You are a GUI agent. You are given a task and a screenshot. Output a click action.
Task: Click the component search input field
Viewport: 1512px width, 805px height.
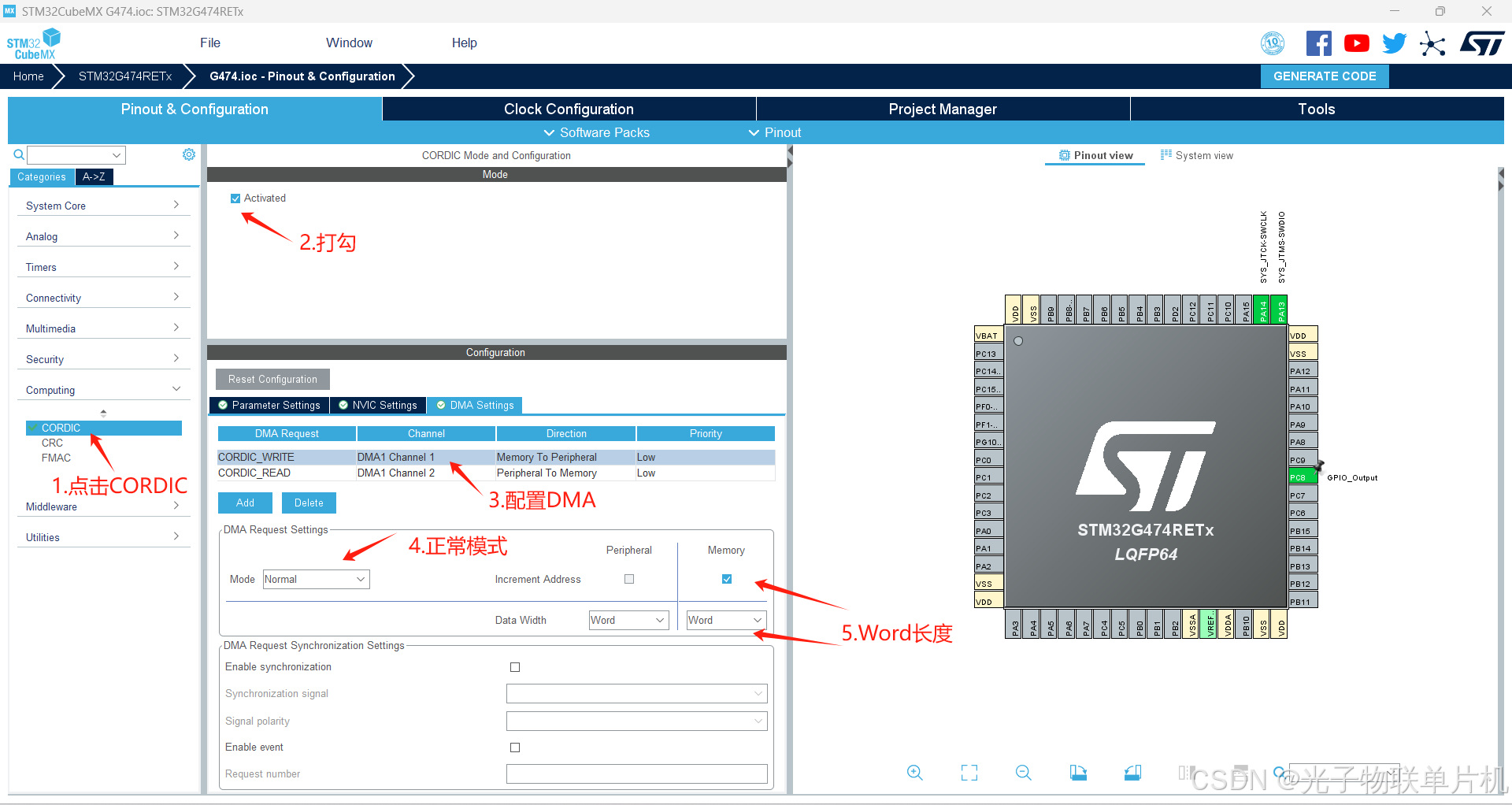[76, 154]
